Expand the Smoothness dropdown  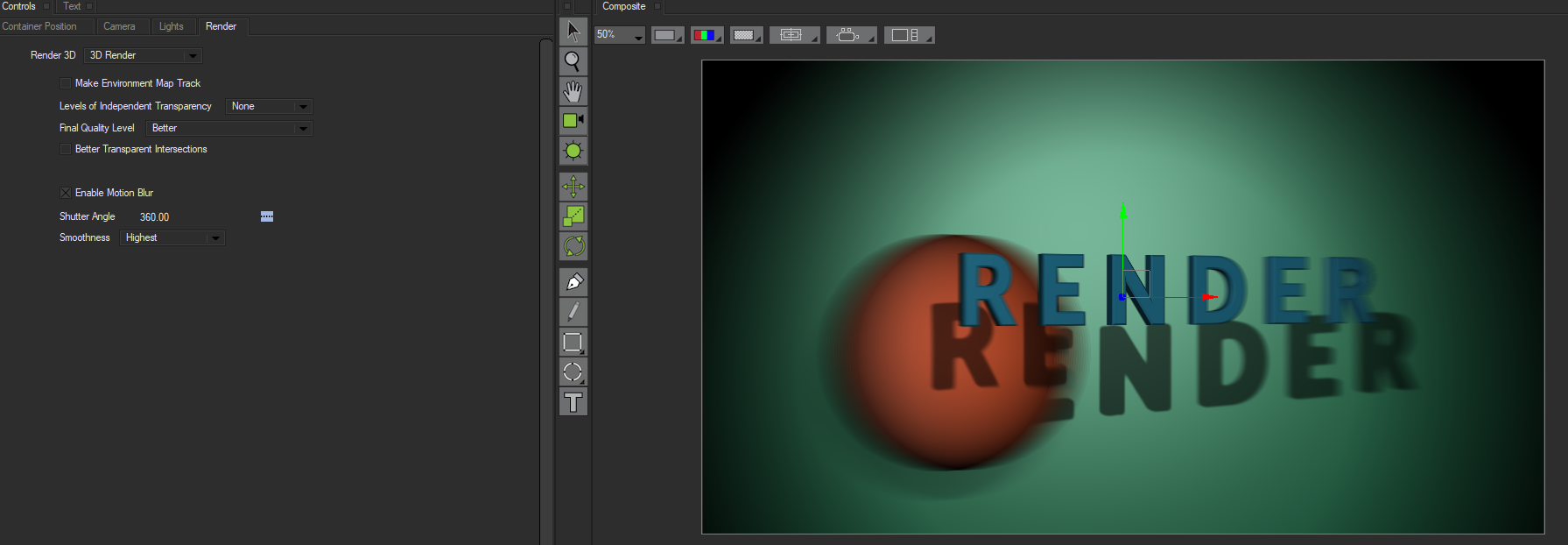(x=172, y=238)
